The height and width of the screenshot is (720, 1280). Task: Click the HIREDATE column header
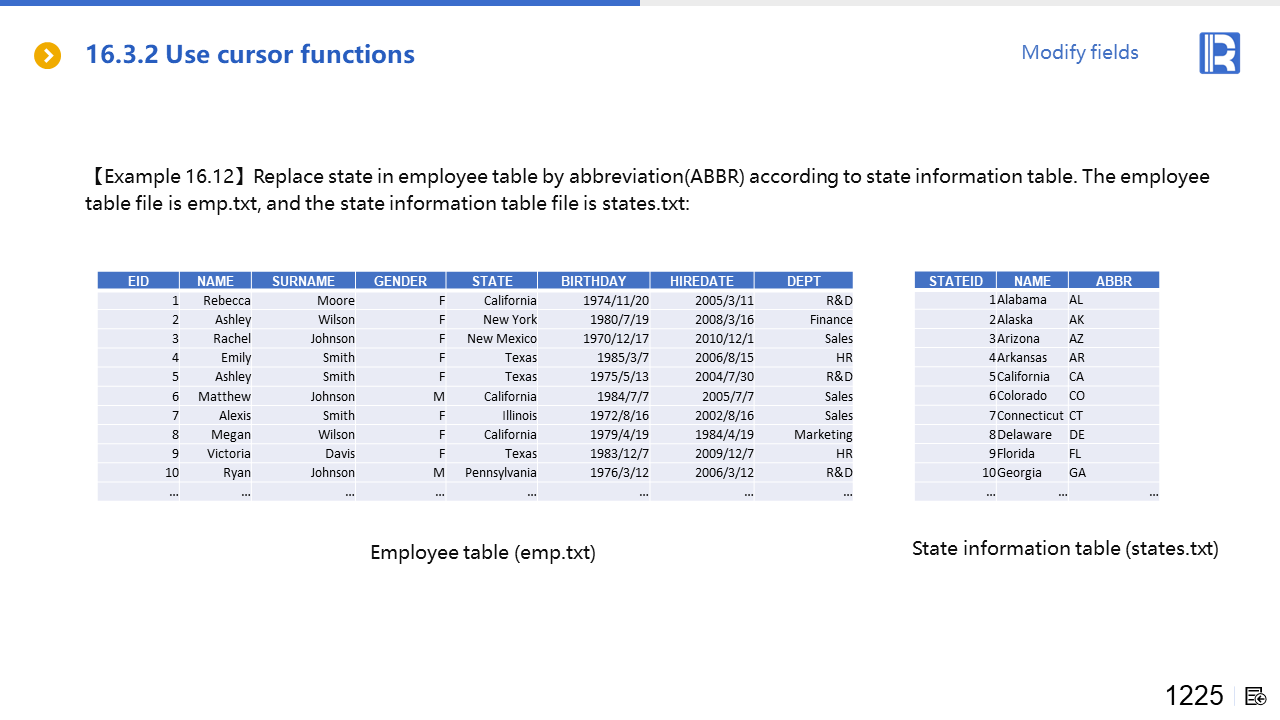[702, 281]
